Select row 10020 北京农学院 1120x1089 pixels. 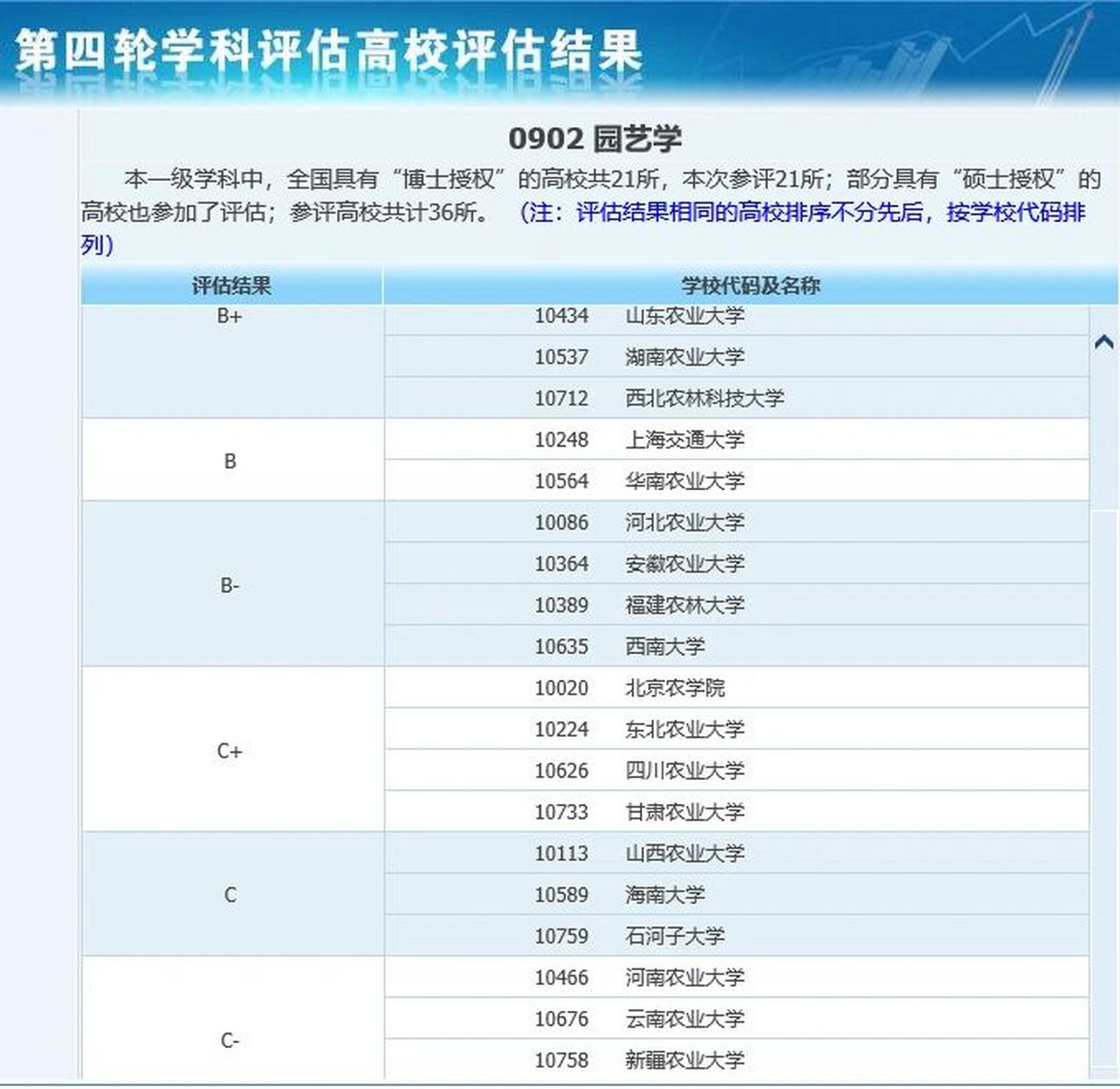[736, 687]
